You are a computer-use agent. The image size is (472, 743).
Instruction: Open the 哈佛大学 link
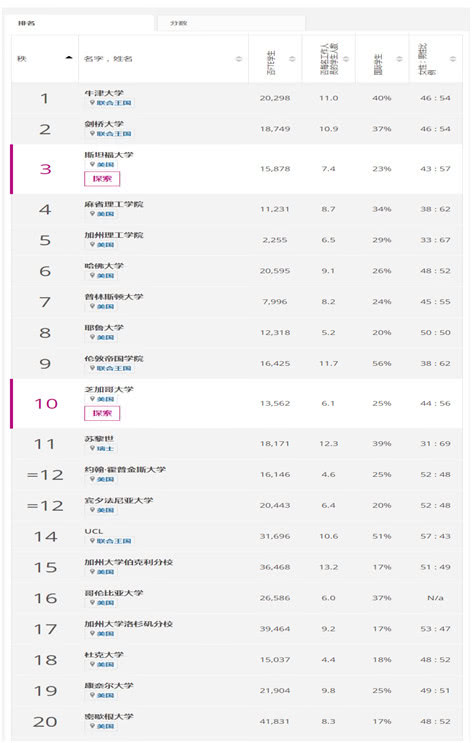104,266
